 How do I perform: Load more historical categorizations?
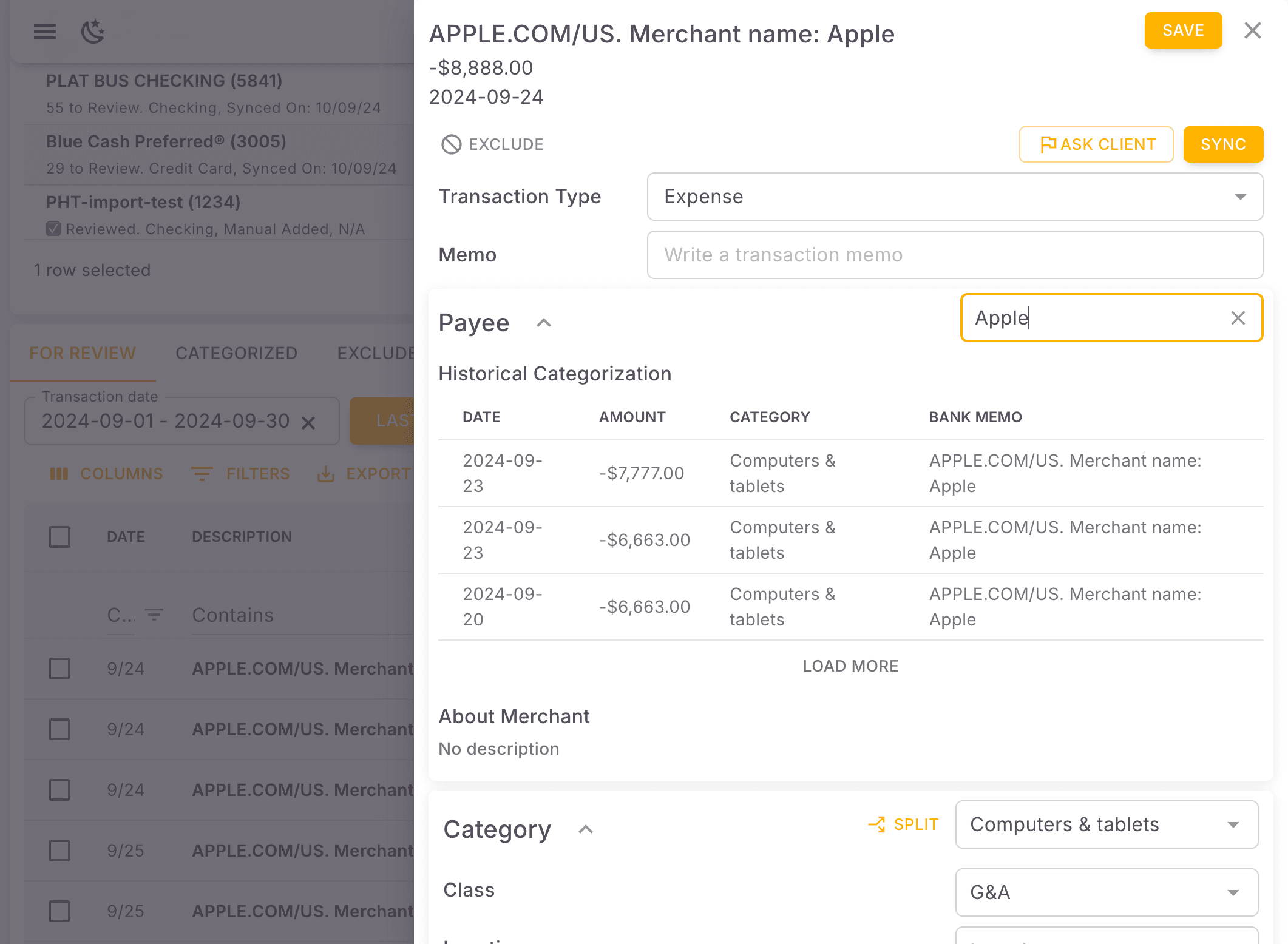[x=850, y=666]
